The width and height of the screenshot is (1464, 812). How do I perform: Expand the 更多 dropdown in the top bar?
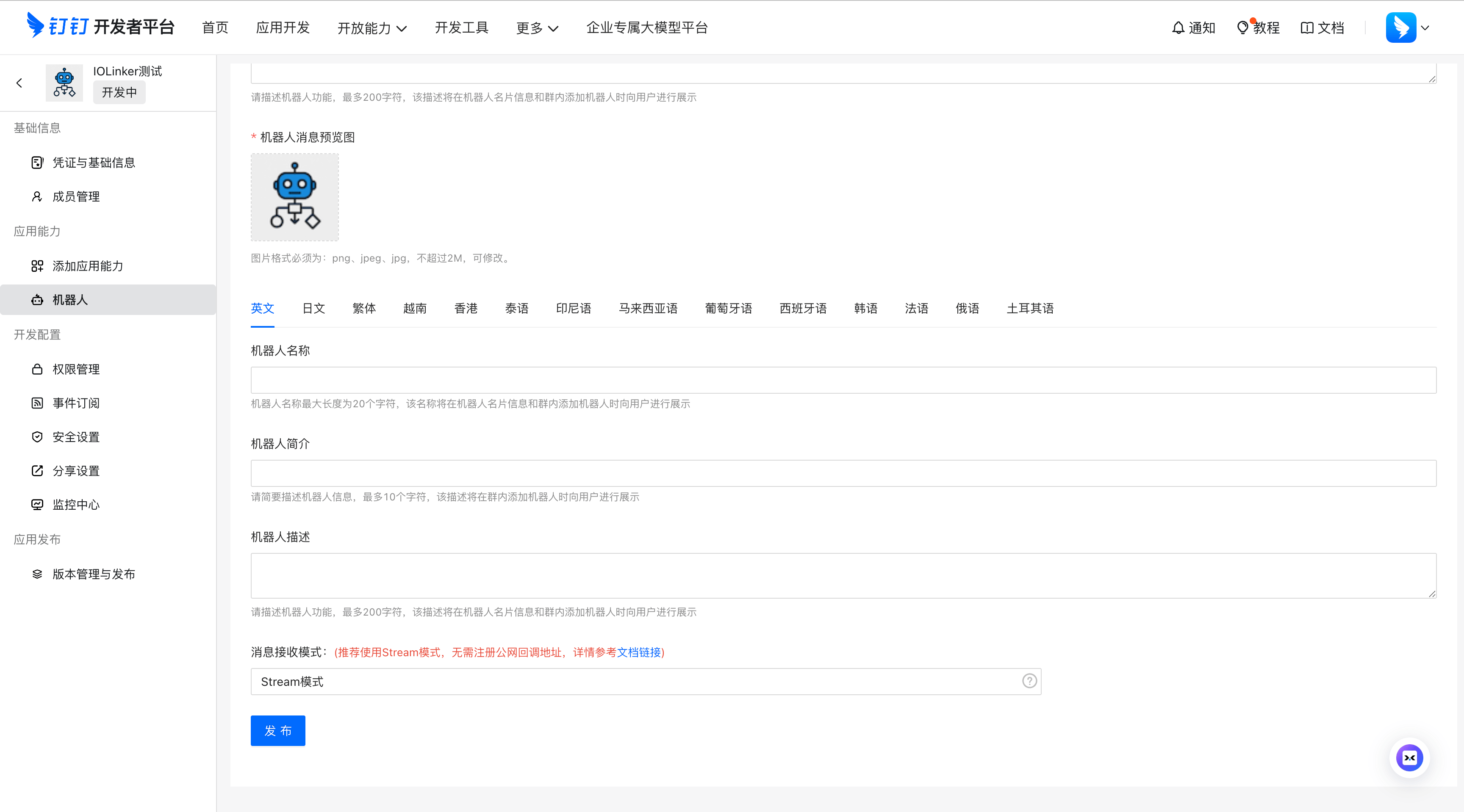coord(537,28)
